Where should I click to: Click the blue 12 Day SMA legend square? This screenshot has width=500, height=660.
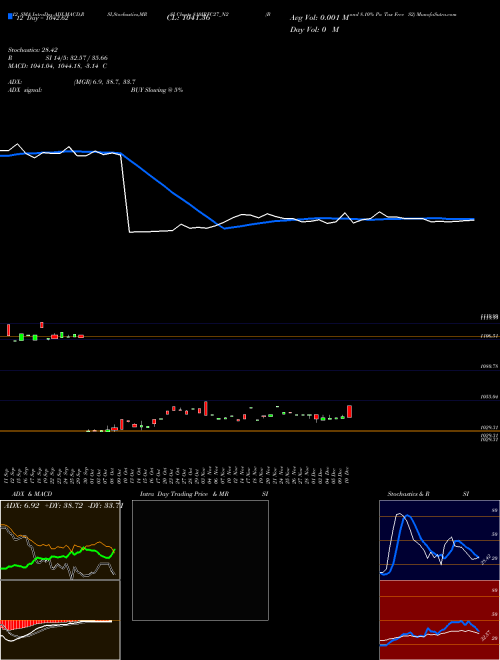(x=10, y=16)
